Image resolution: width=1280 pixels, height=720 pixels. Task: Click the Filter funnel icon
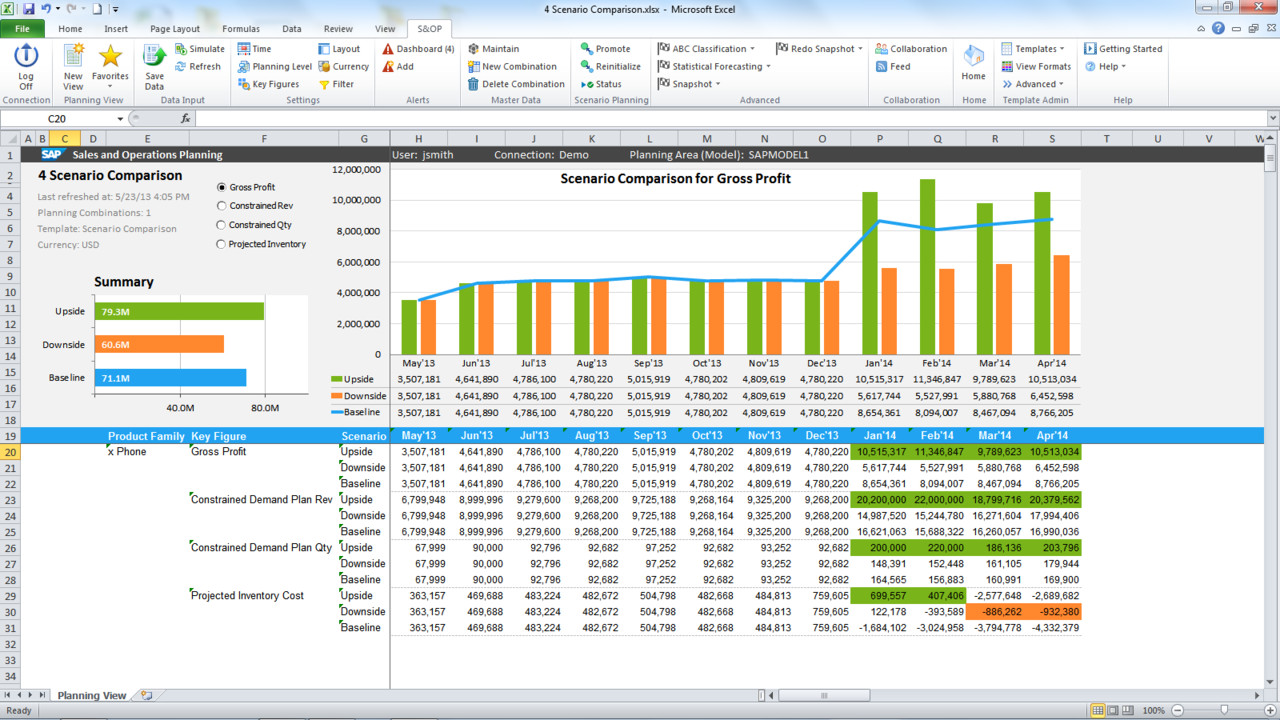pyautogui.click(x=323, y=85)
